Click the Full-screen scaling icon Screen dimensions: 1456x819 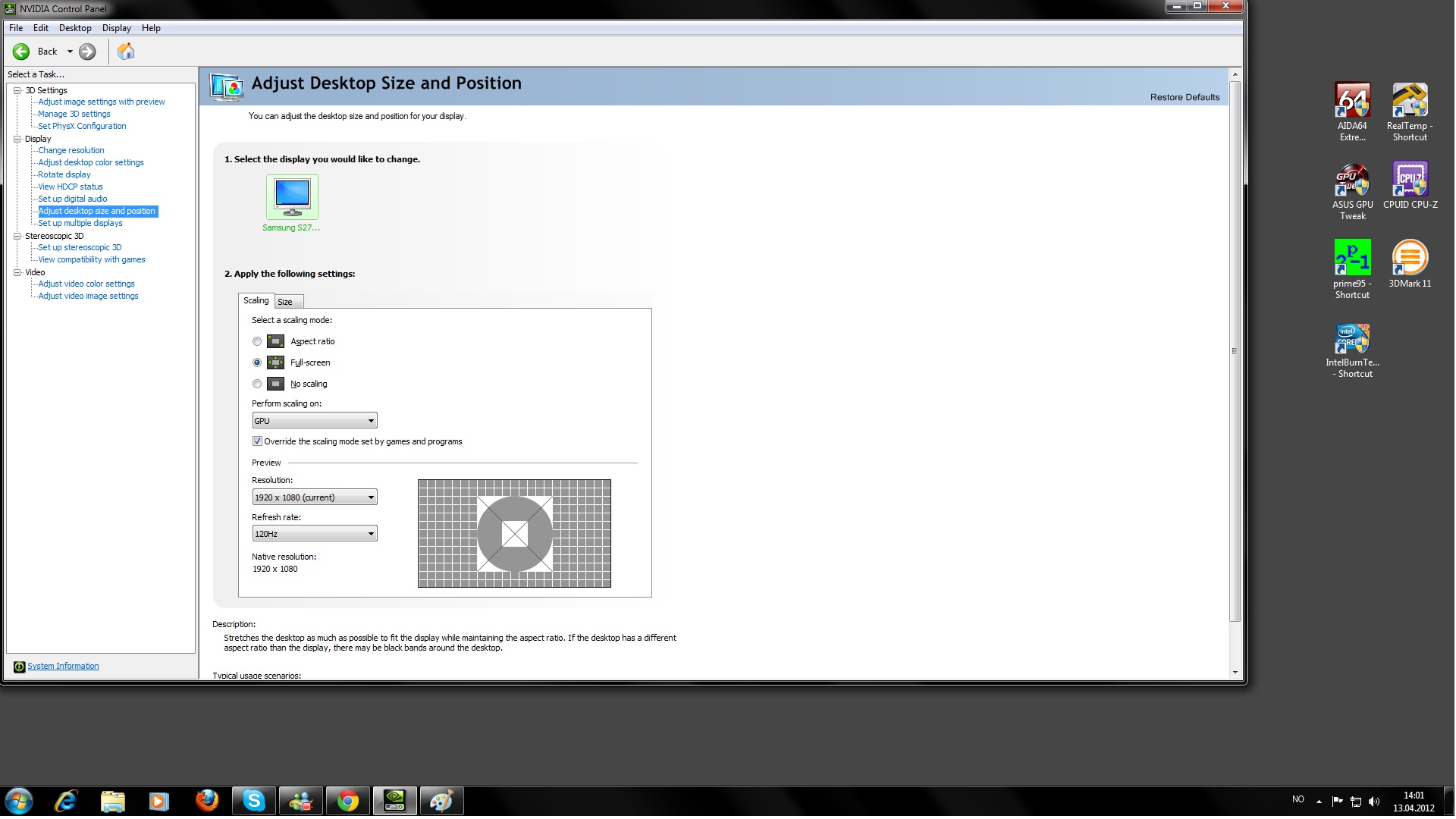pyautogui.click(x=275, y=362)
